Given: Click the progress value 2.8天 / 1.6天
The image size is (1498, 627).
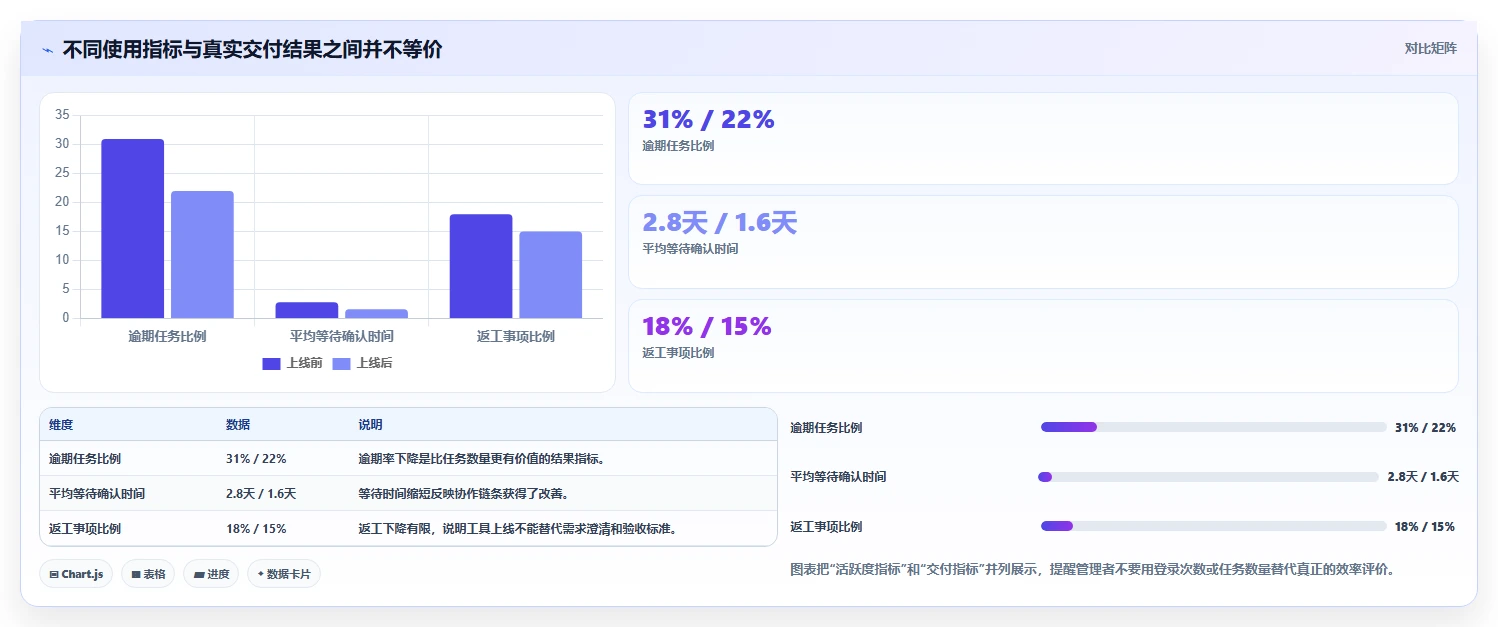Looking at the screenshot, I should pos(1423,477).
